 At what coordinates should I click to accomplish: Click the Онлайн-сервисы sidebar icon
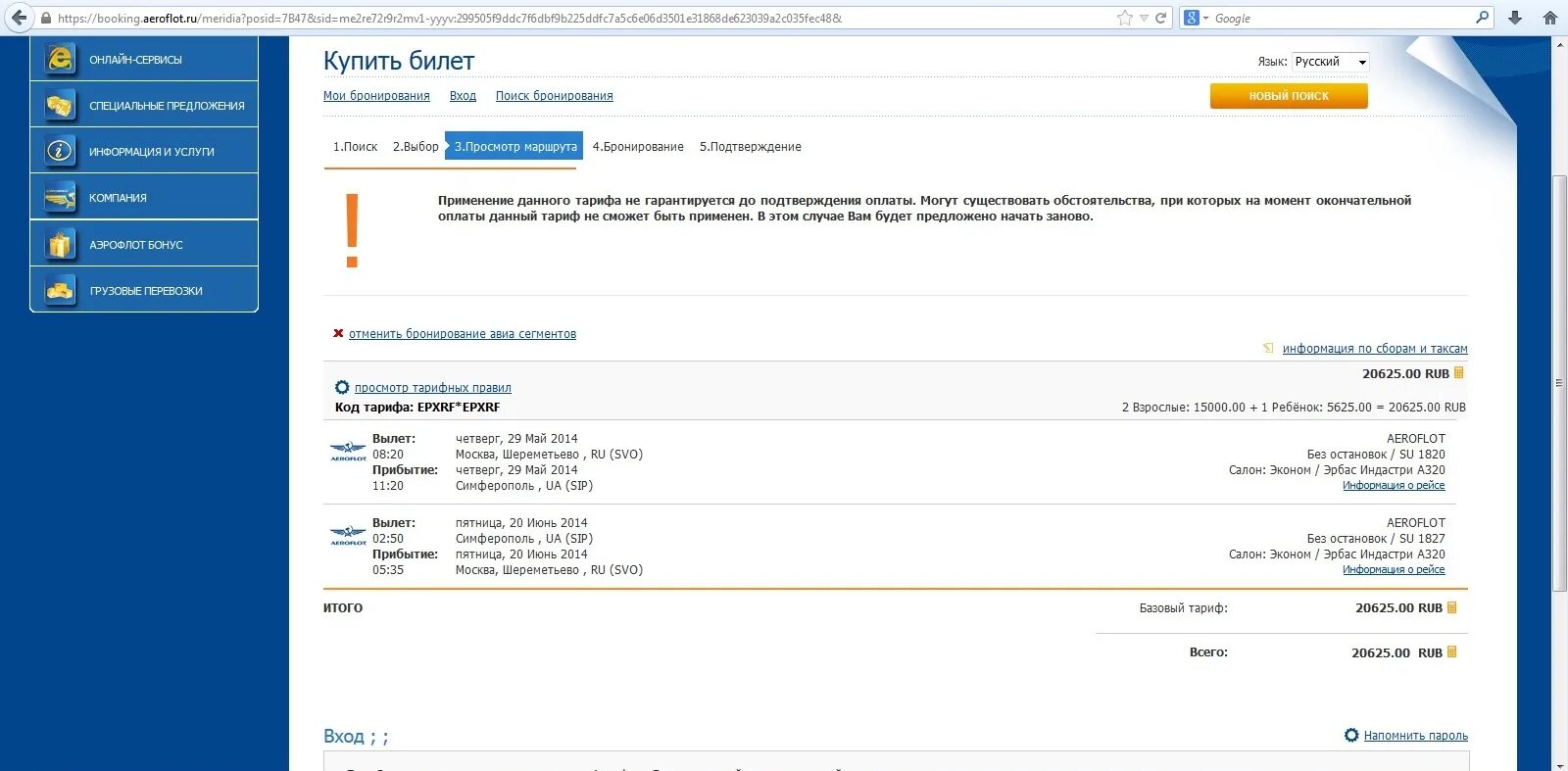coord(60,59)
